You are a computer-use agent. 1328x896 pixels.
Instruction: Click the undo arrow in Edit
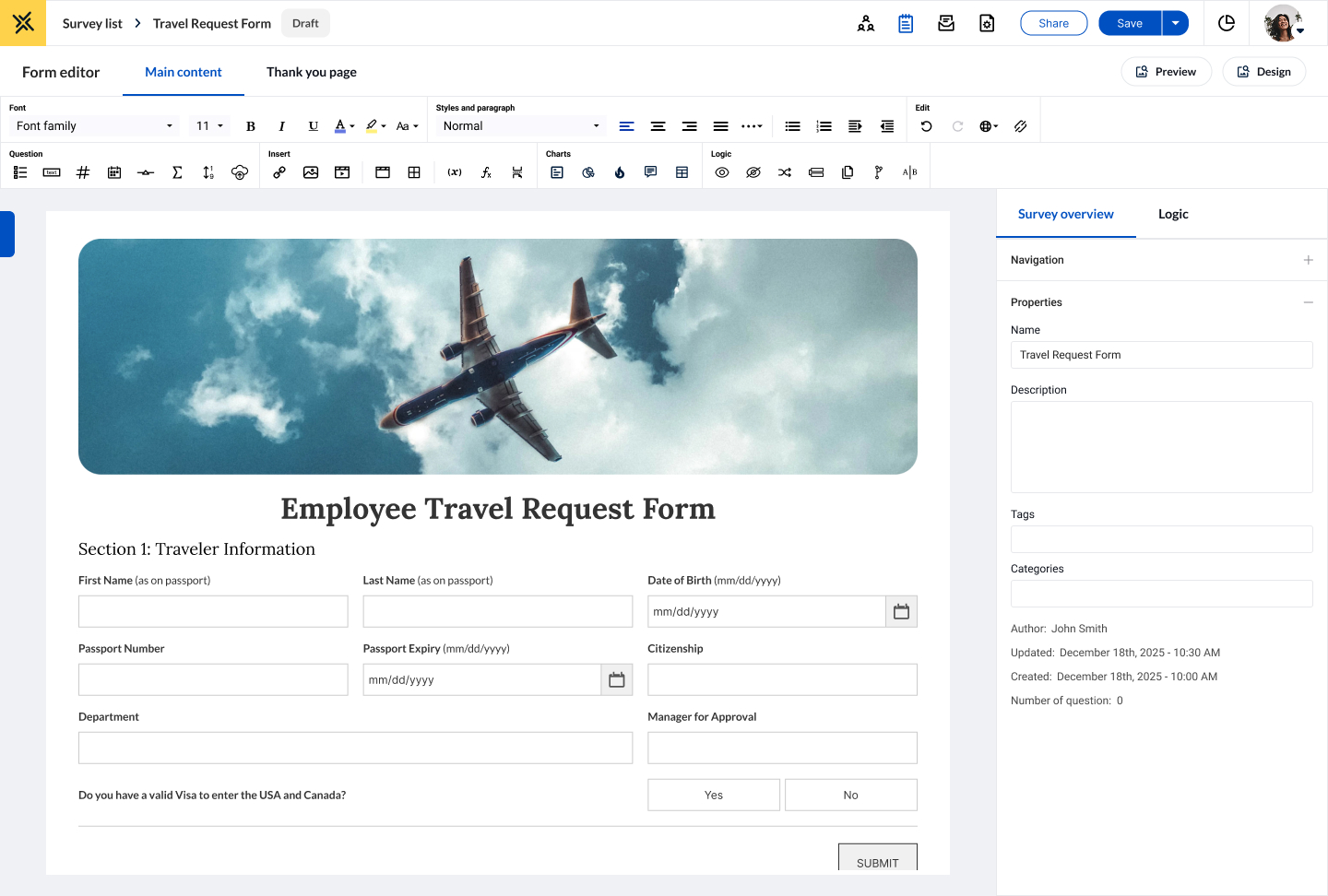click(926, 126)
